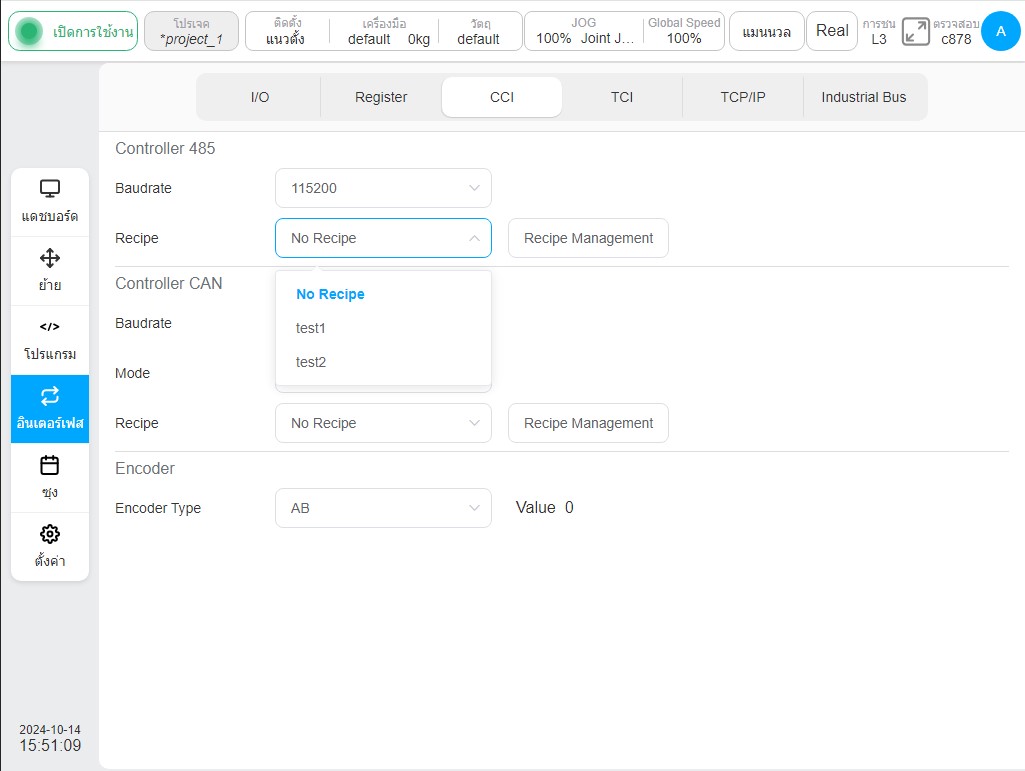The width and height of the screenshot is (1025, 771).
Task: Switch to the TCI tab
Action: (x=622, y=97)
